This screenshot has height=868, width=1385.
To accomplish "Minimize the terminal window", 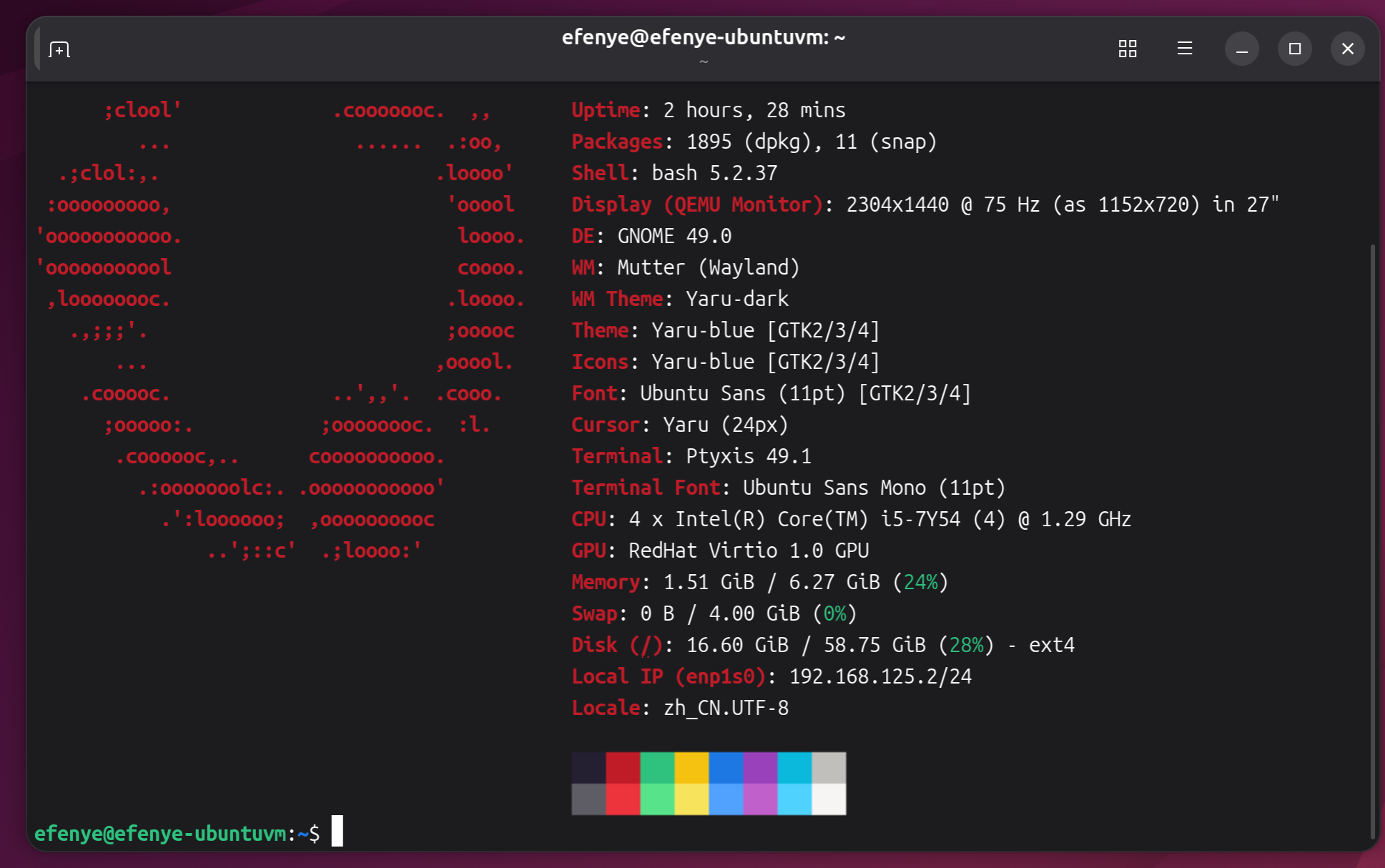I will [1242, 49].
